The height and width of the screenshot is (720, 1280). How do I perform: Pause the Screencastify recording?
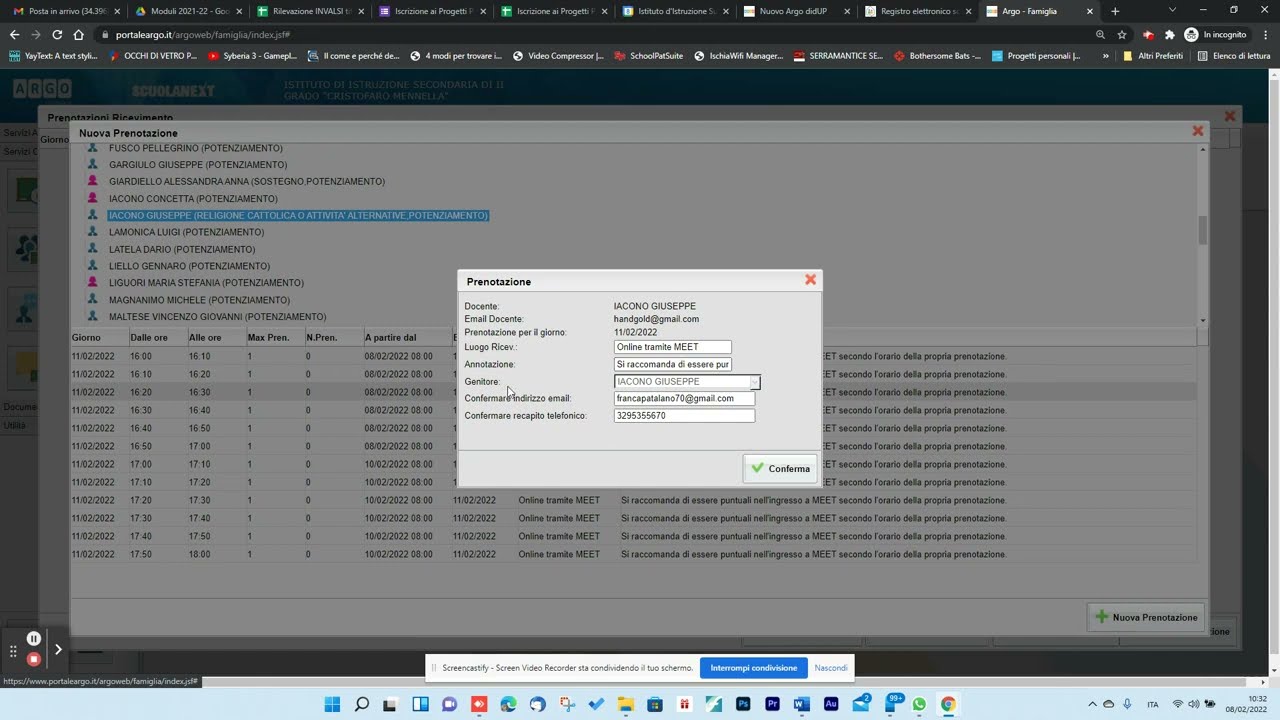34,638
